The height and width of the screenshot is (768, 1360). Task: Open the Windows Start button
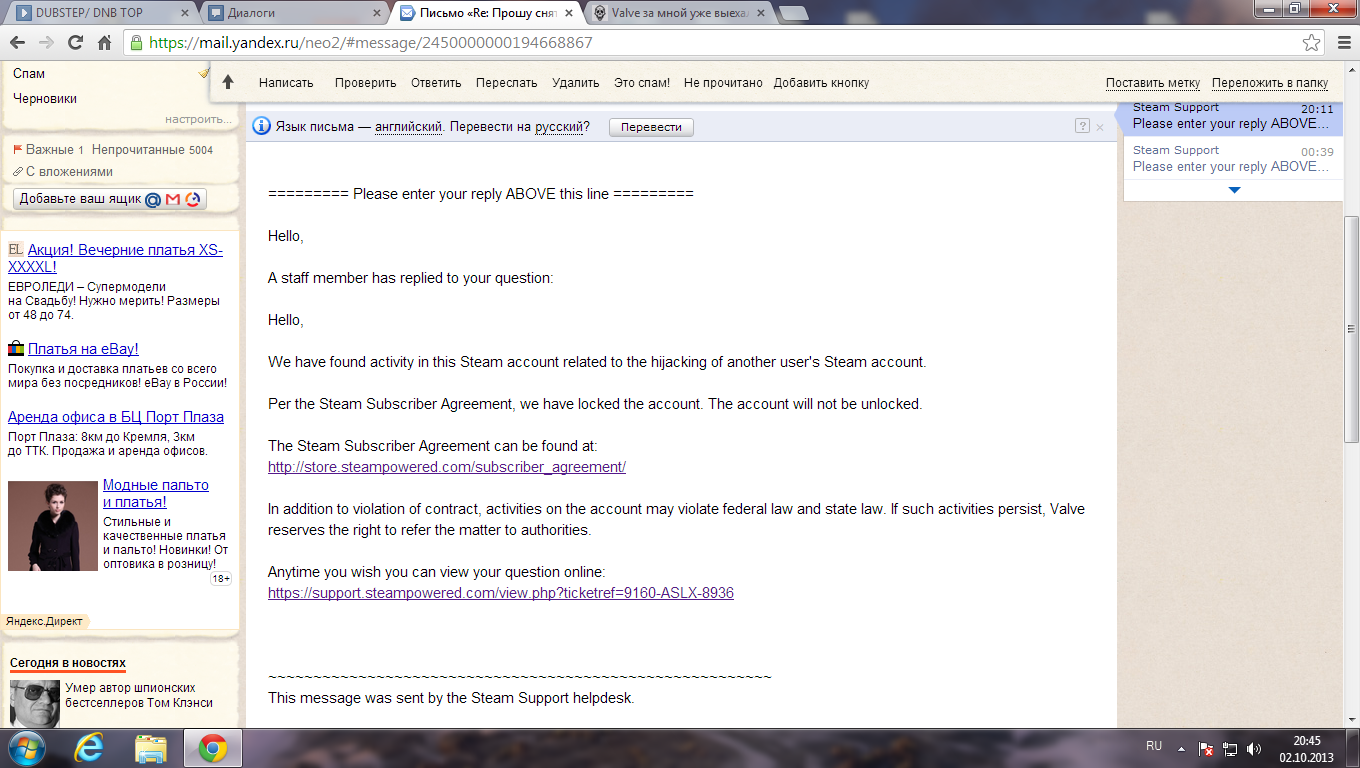click(26, 747)
